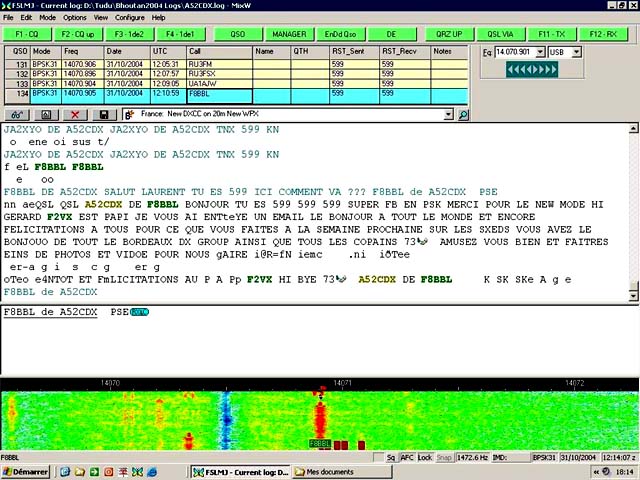Click the 14071 mark on the frequency scale
This screenshot has width=640, height=480.
coord(341,382)
